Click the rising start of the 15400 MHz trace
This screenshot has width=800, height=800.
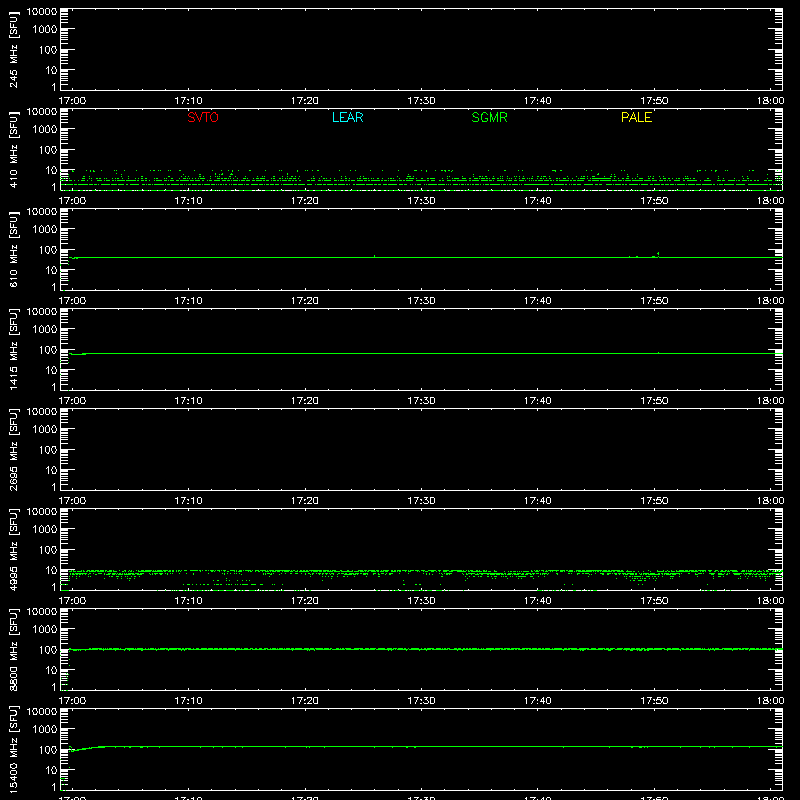click(x=84, y=748)
